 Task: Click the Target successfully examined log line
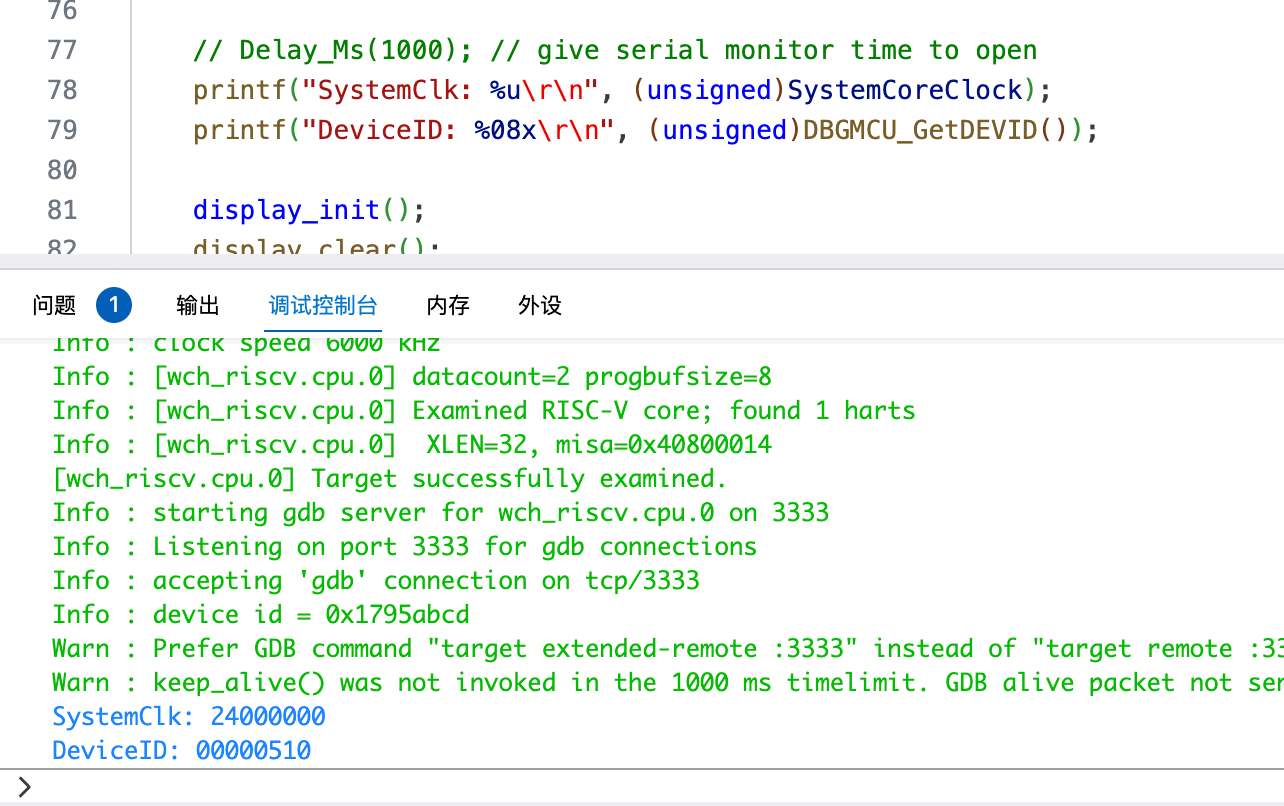[390, 479]
